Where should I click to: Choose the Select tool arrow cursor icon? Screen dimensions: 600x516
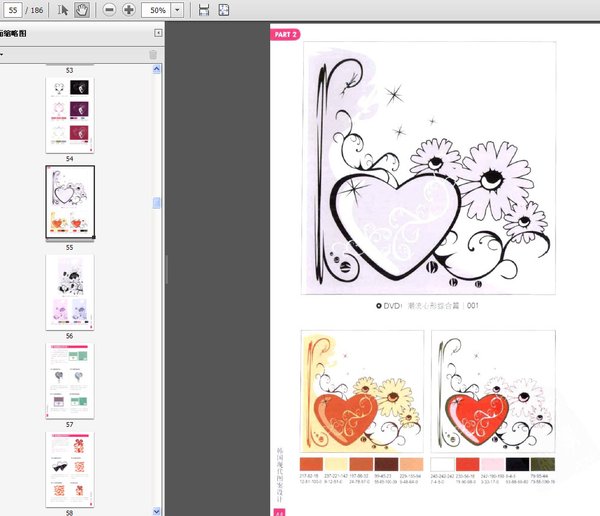click(63, 10)
